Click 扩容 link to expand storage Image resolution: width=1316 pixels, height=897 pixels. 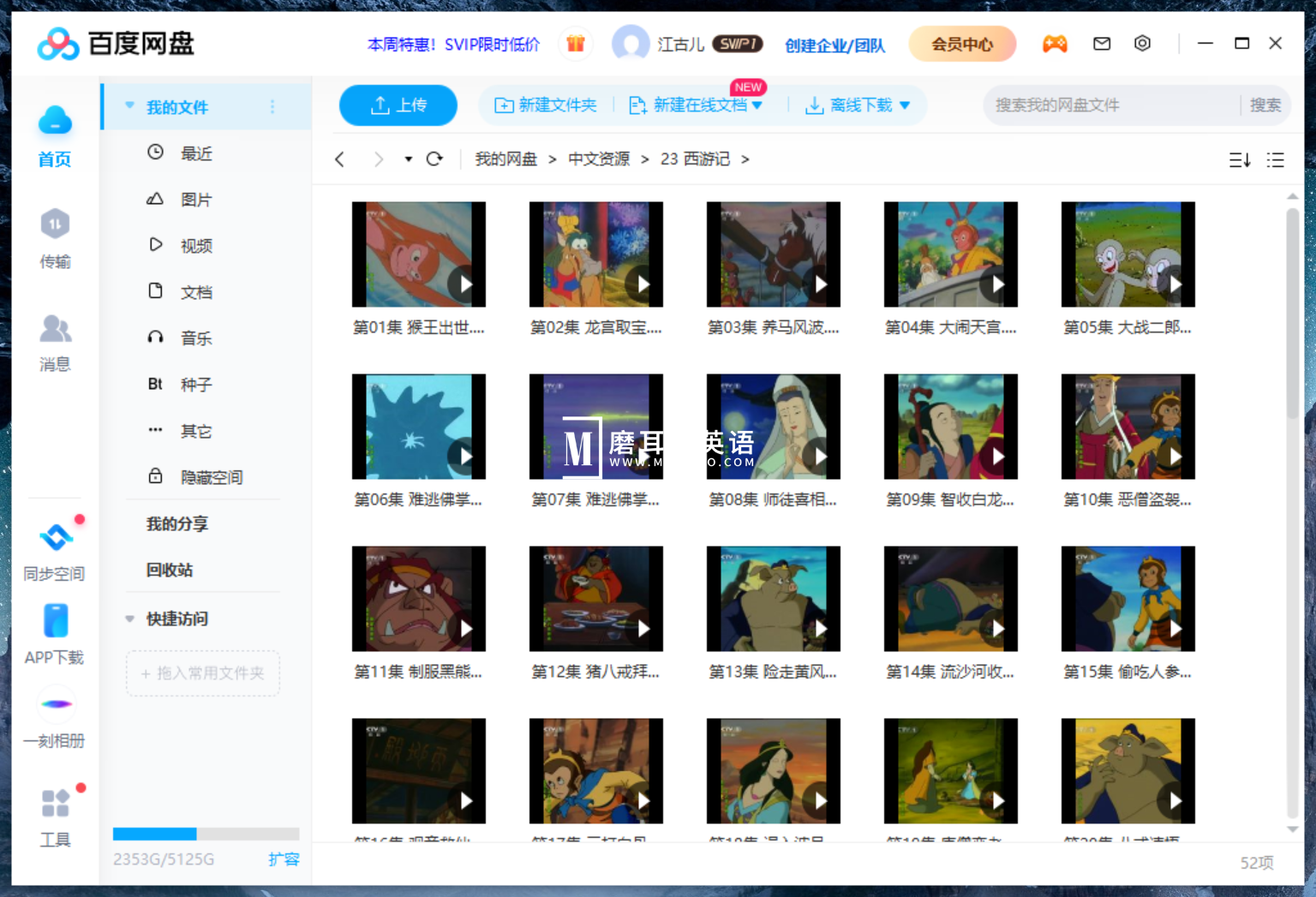pos(284,859)
